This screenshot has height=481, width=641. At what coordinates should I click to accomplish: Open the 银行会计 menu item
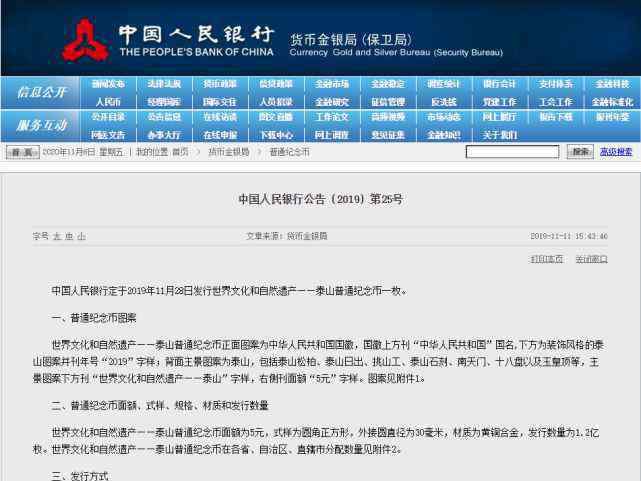point(500,84)
